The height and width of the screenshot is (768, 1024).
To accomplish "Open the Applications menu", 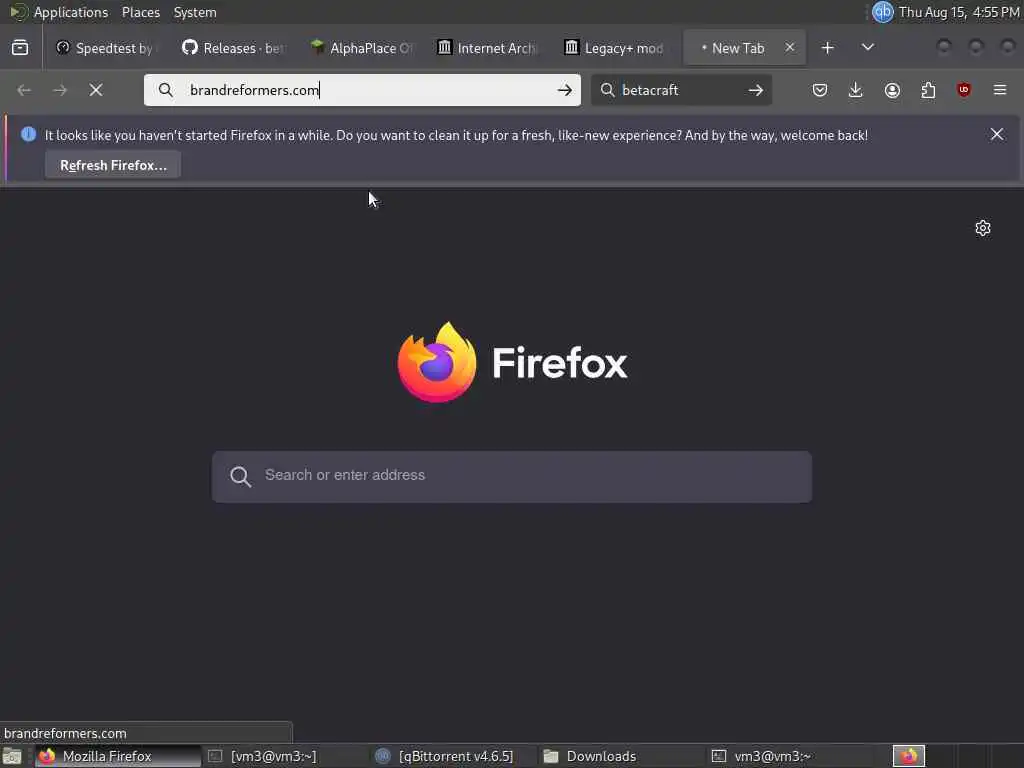I will coord(71,12).
